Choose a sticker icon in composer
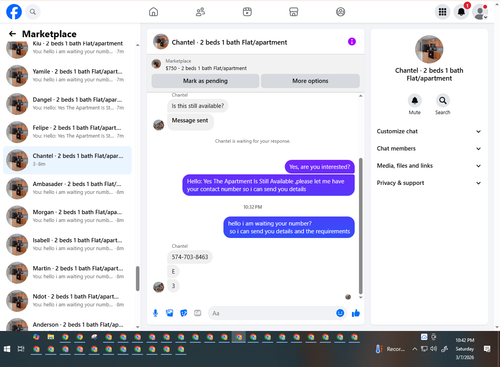The width and height of the screenshot is (500, 367). coord(184,313)
